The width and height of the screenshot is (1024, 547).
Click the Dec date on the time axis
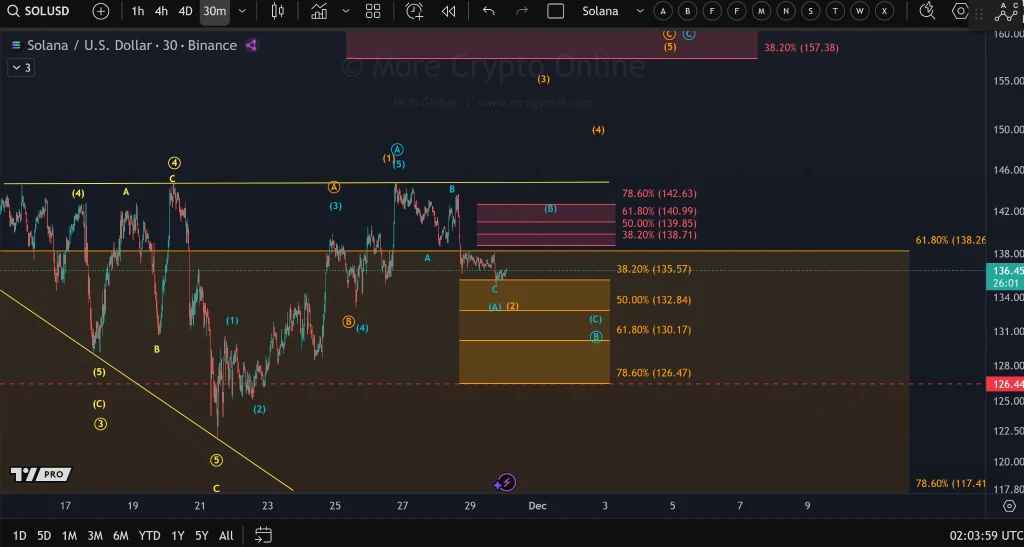click(537, 506)
